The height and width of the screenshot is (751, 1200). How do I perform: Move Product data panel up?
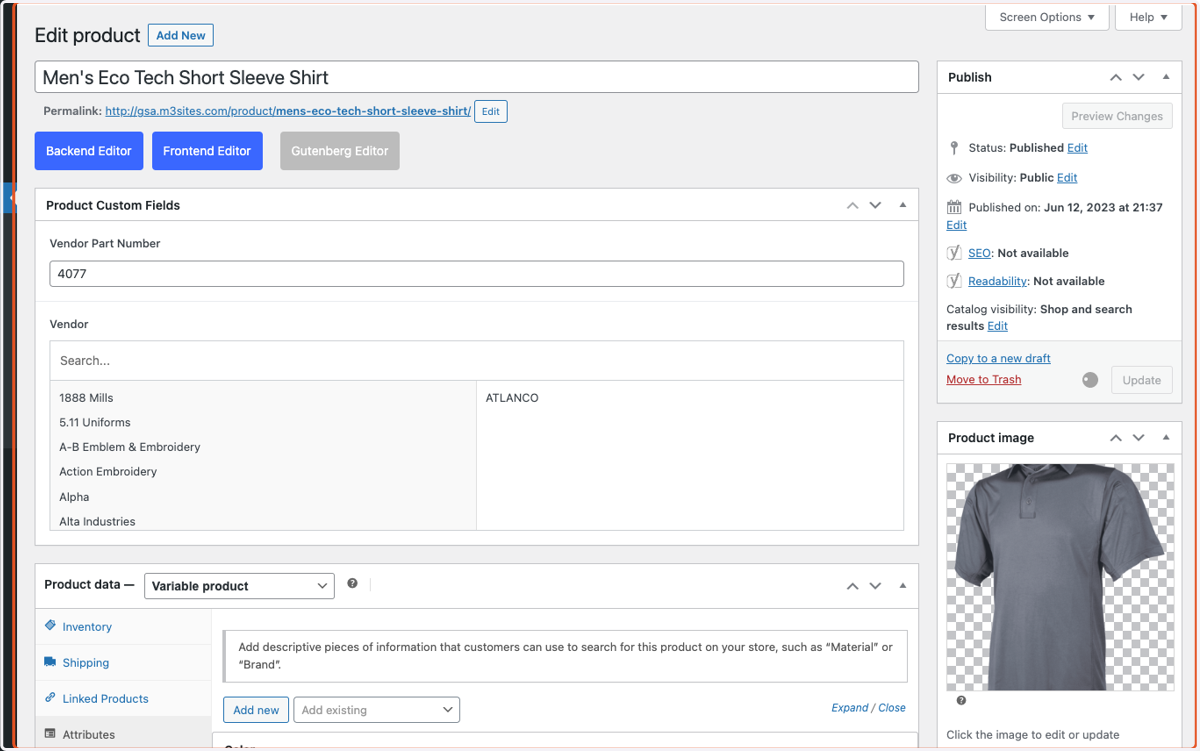click(852, 586)
